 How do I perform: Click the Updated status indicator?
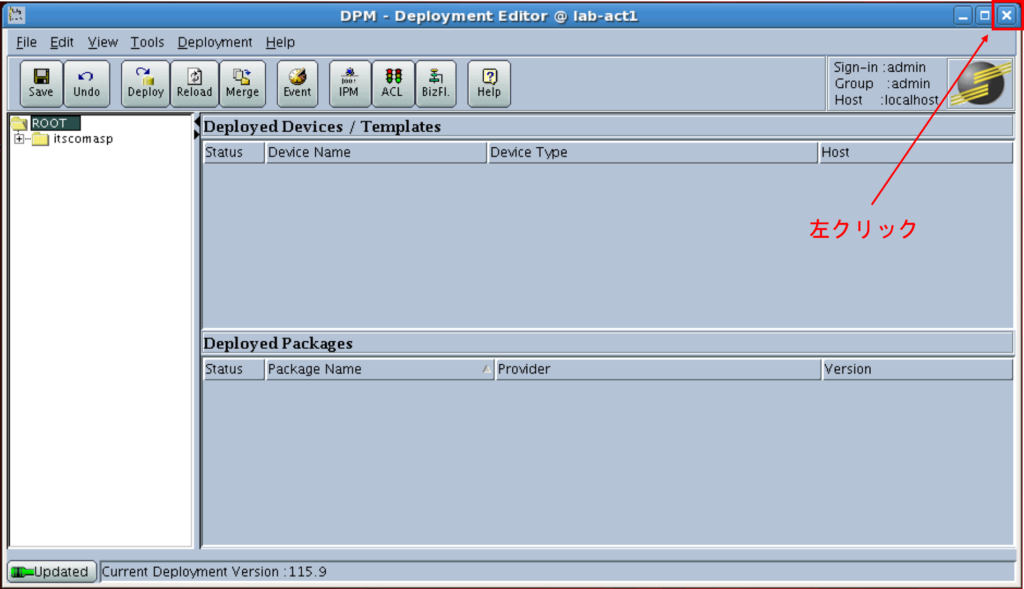click(52, 571)
